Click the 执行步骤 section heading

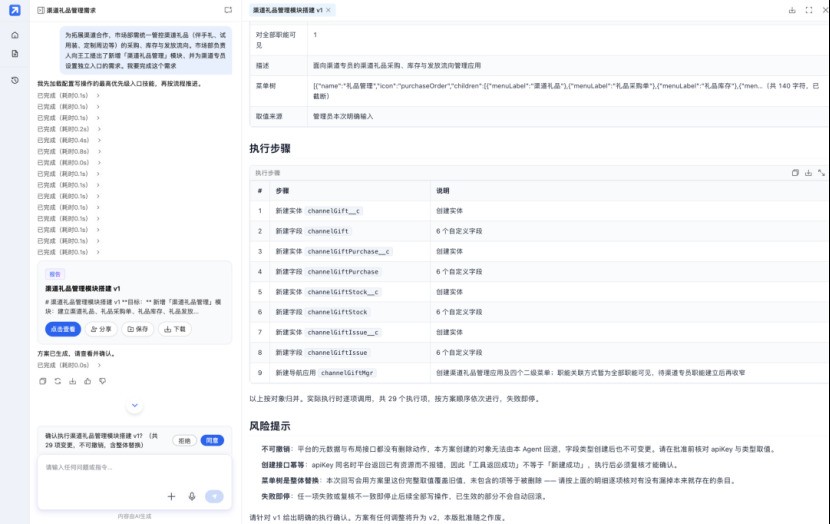point(270,149)
